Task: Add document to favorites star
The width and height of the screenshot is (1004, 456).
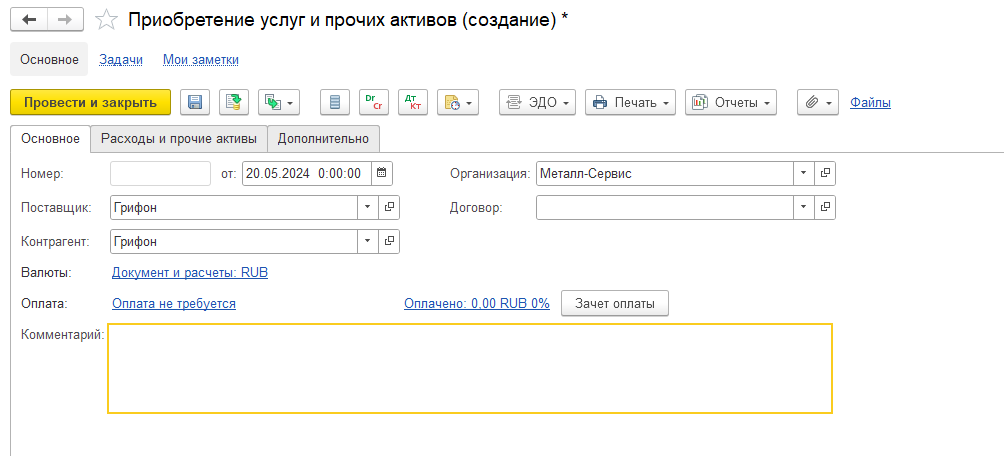Action: pyautogui.click(x=104, y=20)
